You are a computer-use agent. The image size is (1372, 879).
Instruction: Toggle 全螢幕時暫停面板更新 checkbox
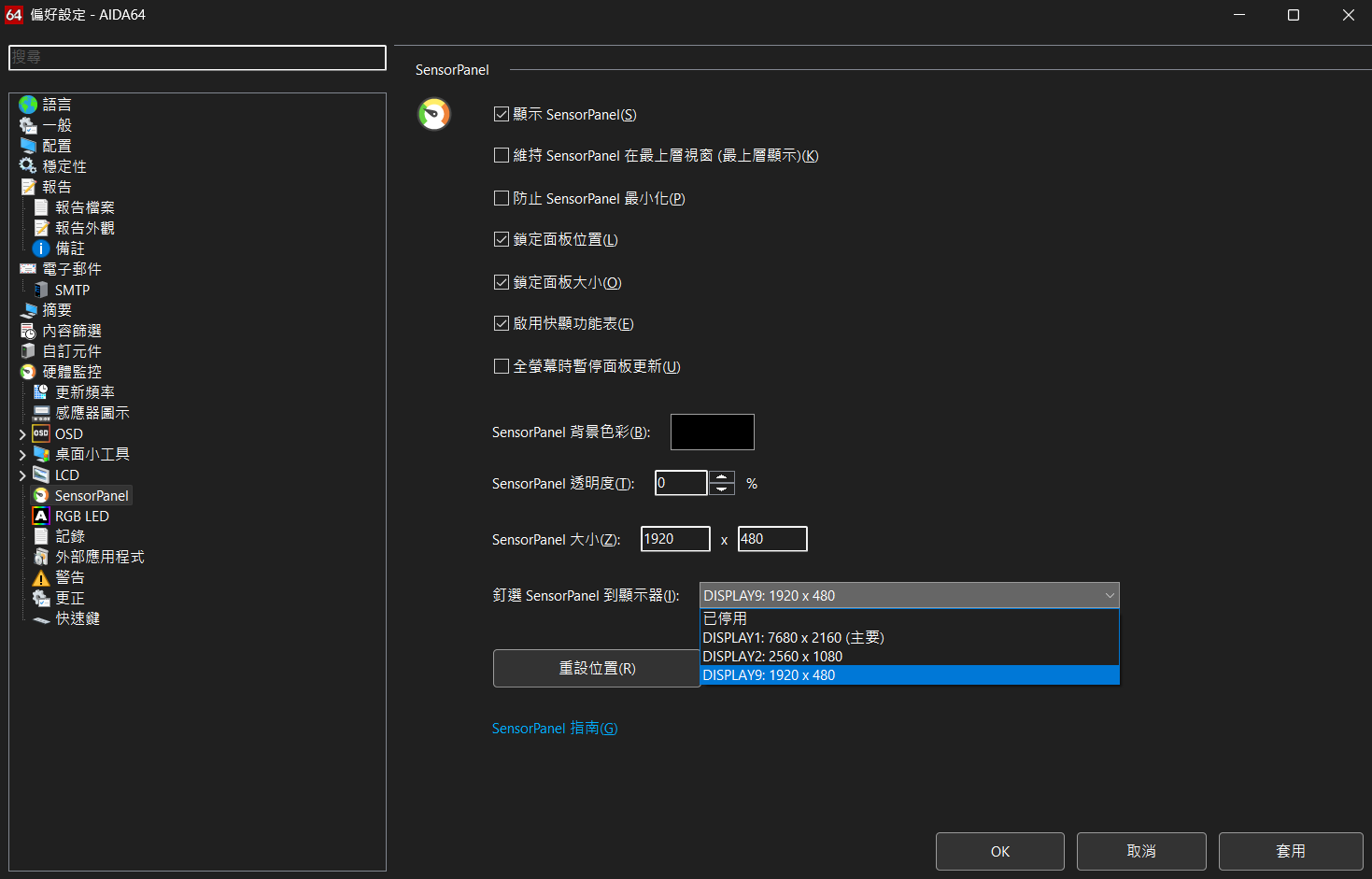502,366
